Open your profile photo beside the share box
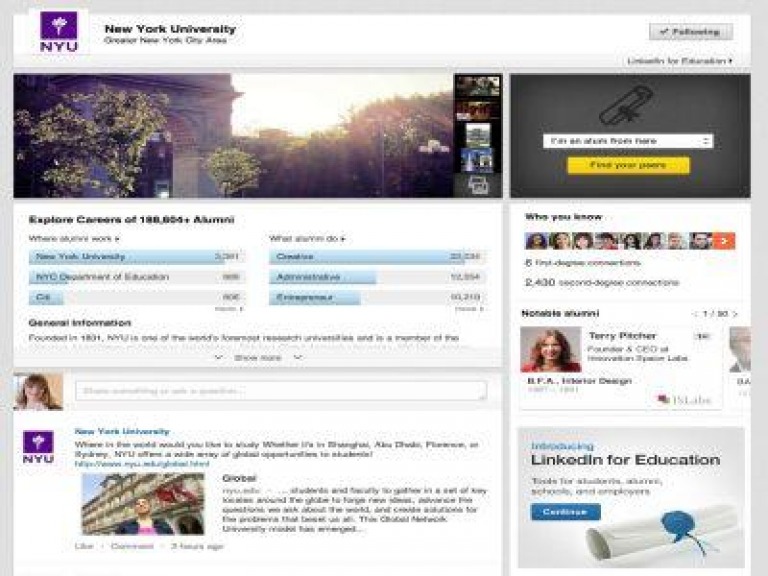768x576 pixels. (x=38, y=391)
